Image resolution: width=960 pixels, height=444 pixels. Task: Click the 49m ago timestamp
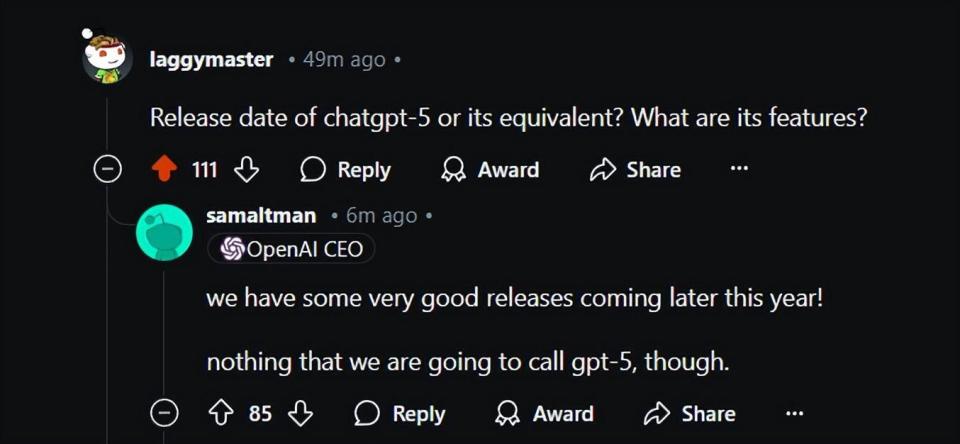344,59
